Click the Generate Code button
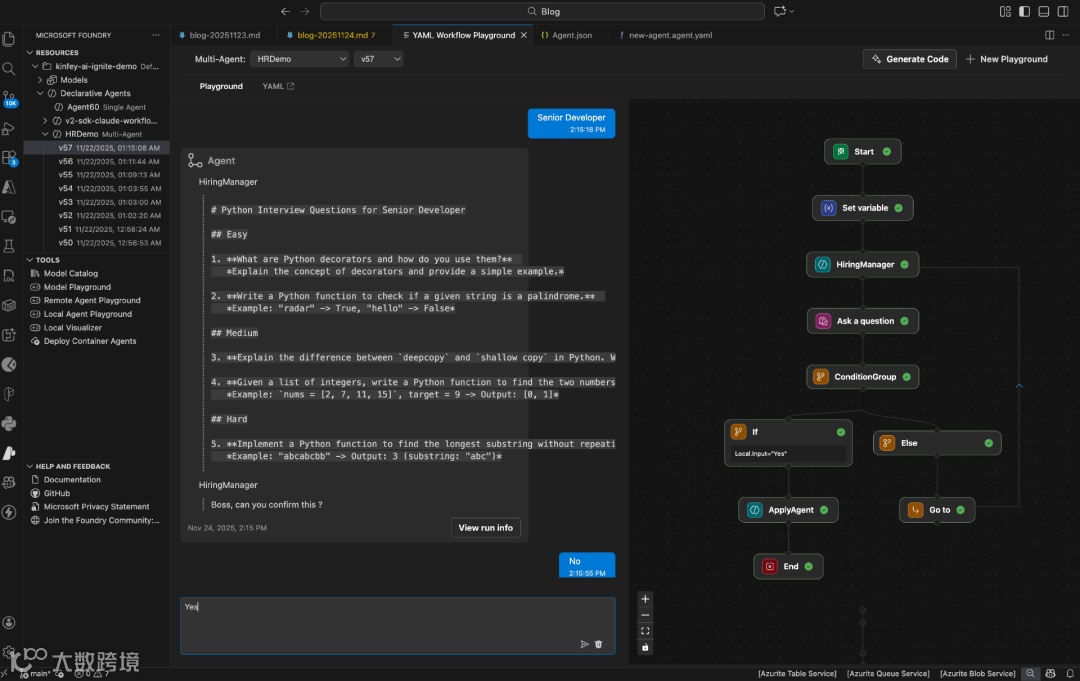 pyautogui.click(x=909, y=59)
